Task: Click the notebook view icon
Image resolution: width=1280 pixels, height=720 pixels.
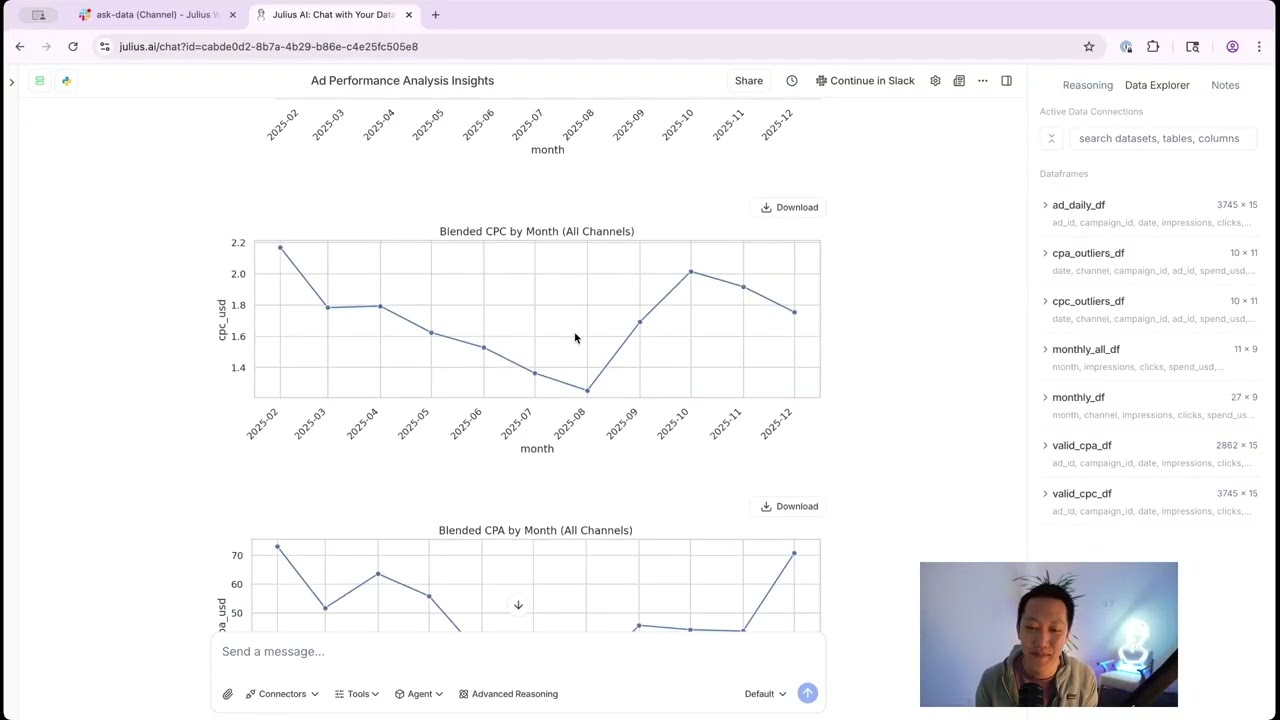Action: pos(959,81)
